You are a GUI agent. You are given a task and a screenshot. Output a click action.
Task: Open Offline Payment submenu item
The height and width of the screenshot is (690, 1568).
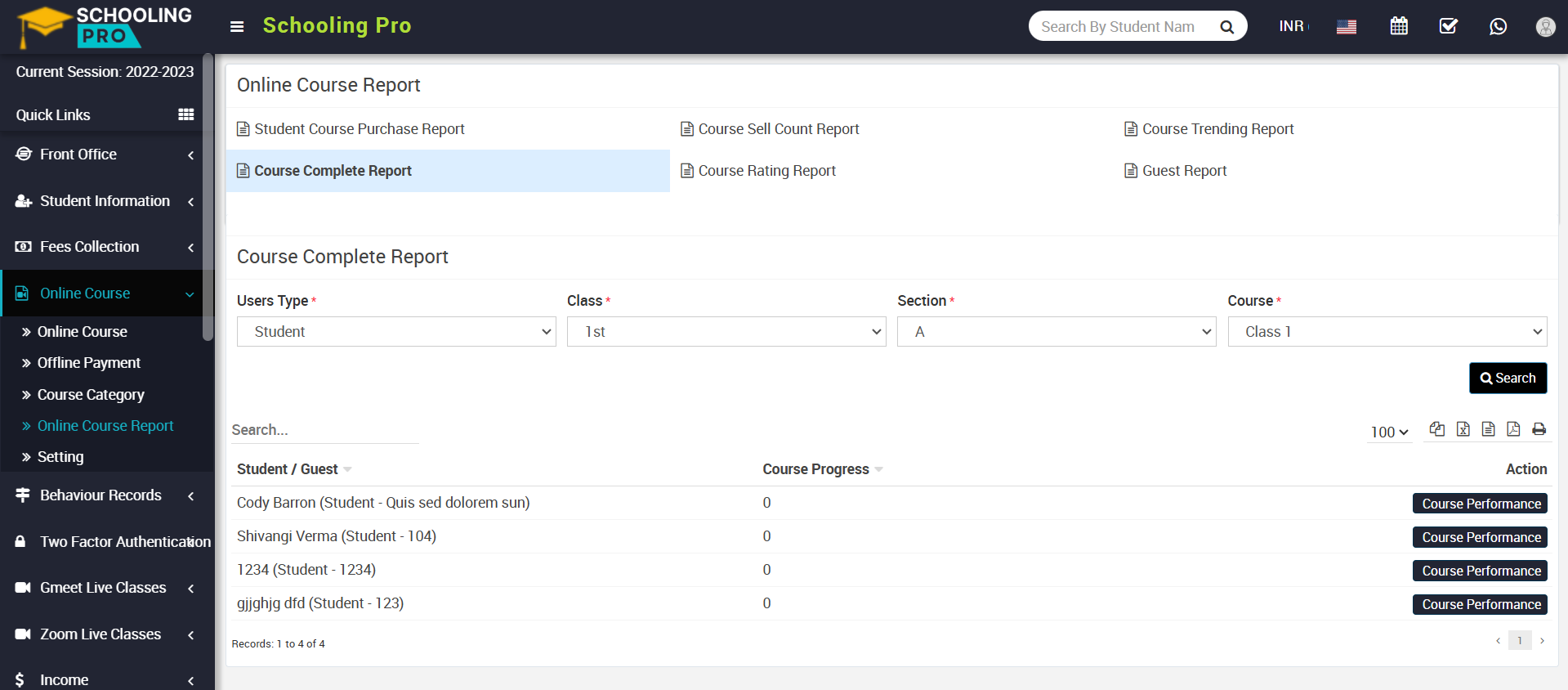point(88,363)
